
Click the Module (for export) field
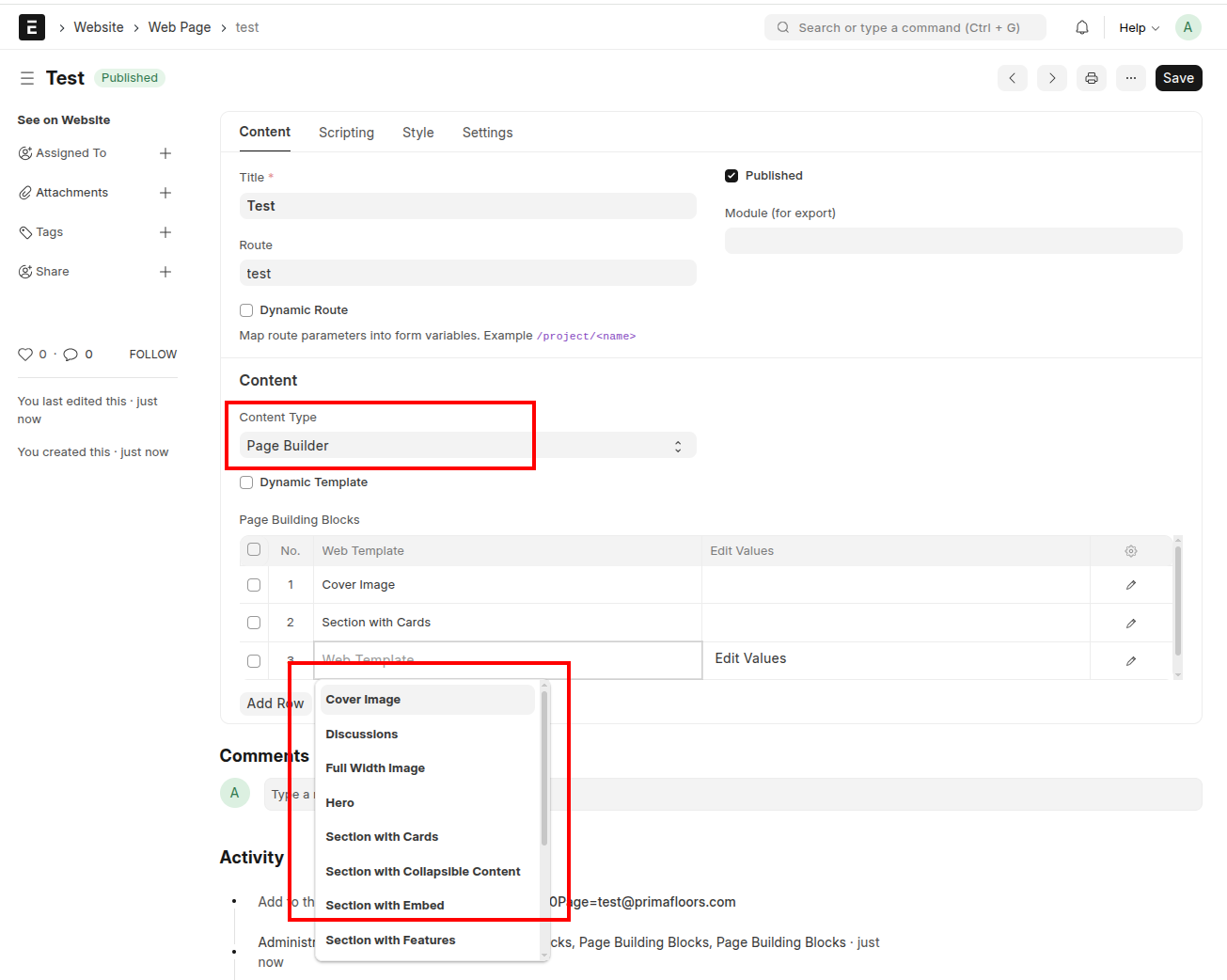pyautogui.click(x=953, y=241)
